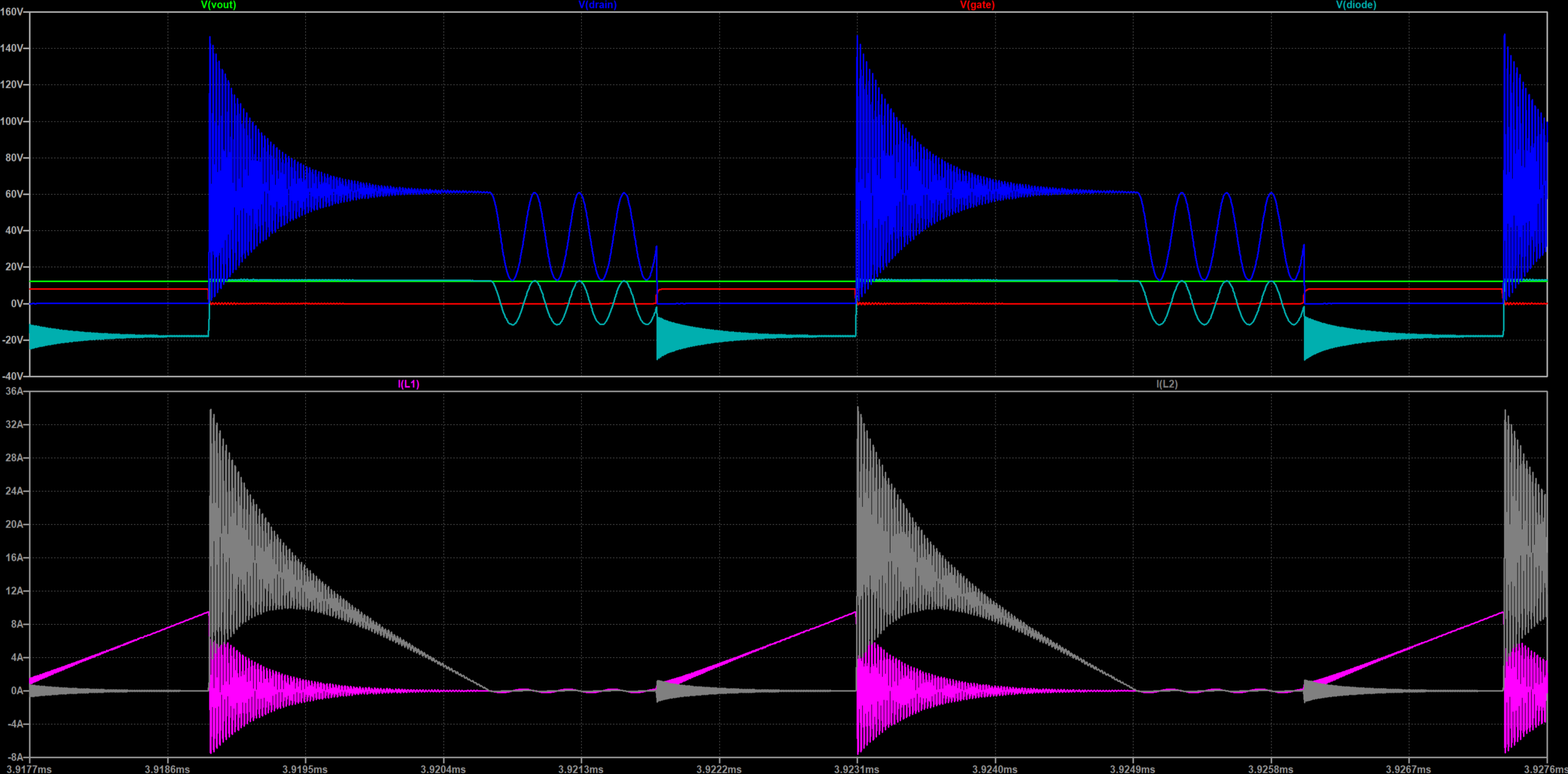Click the 0A tick on current axis
Viewport: 1568px width, 774px height.
pyautogui.click(x=16, y=690)
